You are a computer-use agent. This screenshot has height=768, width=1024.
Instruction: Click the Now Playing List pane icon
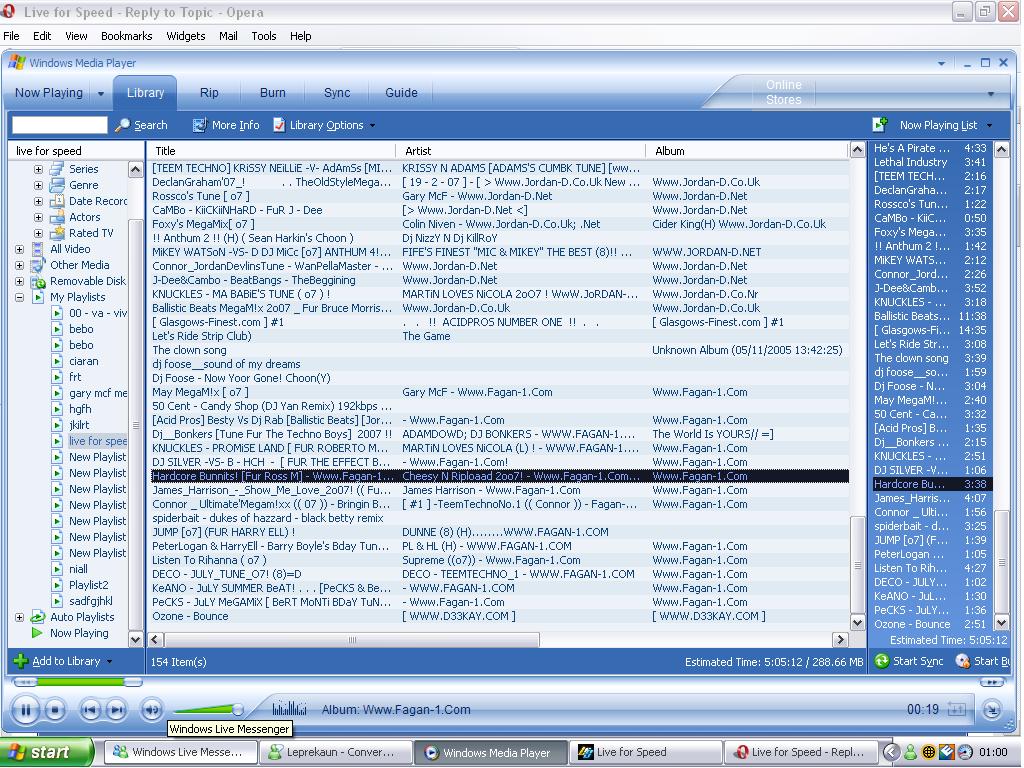point(880,124)
